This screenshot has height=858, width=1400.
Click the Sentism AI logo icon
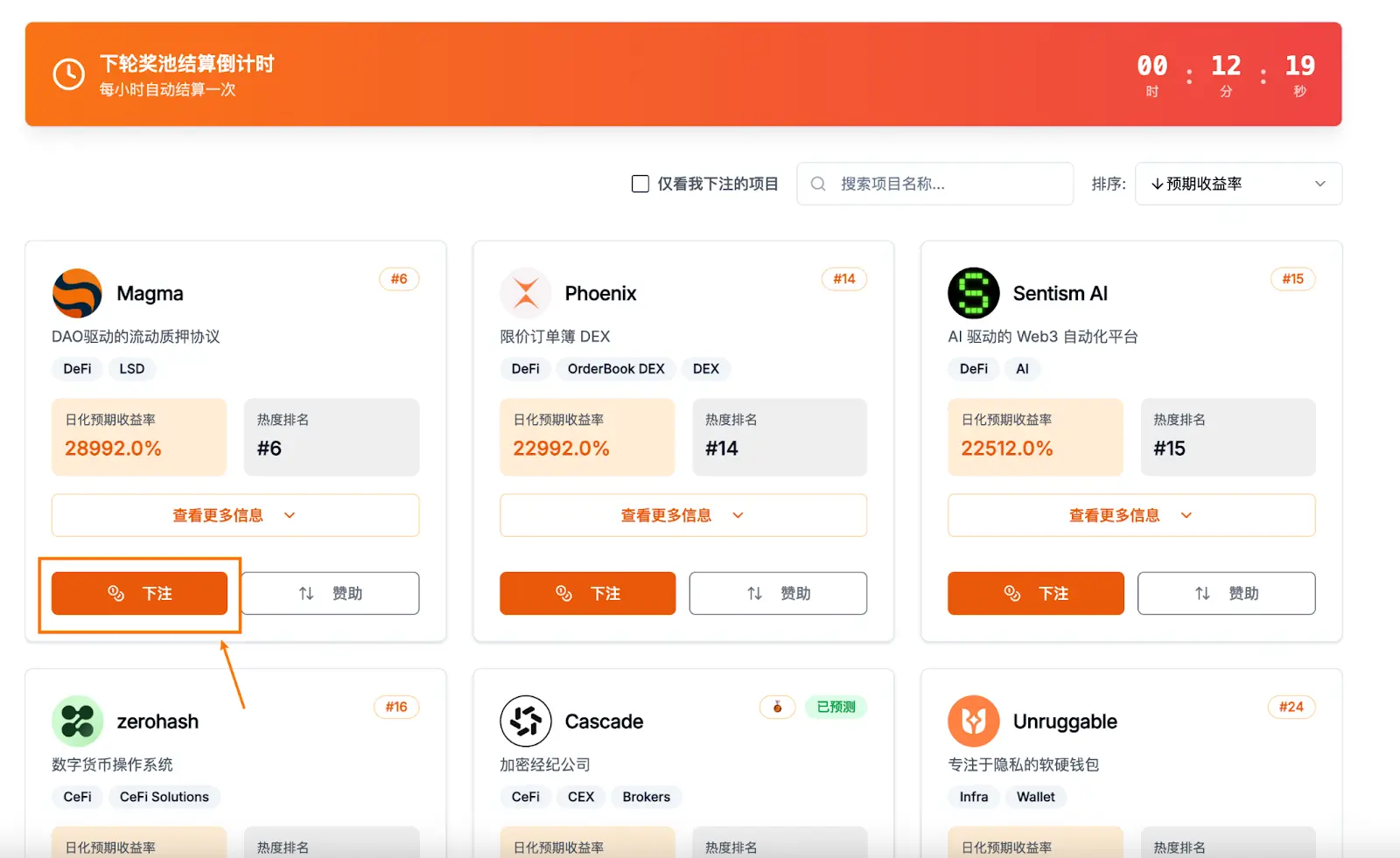click(973, 293)
